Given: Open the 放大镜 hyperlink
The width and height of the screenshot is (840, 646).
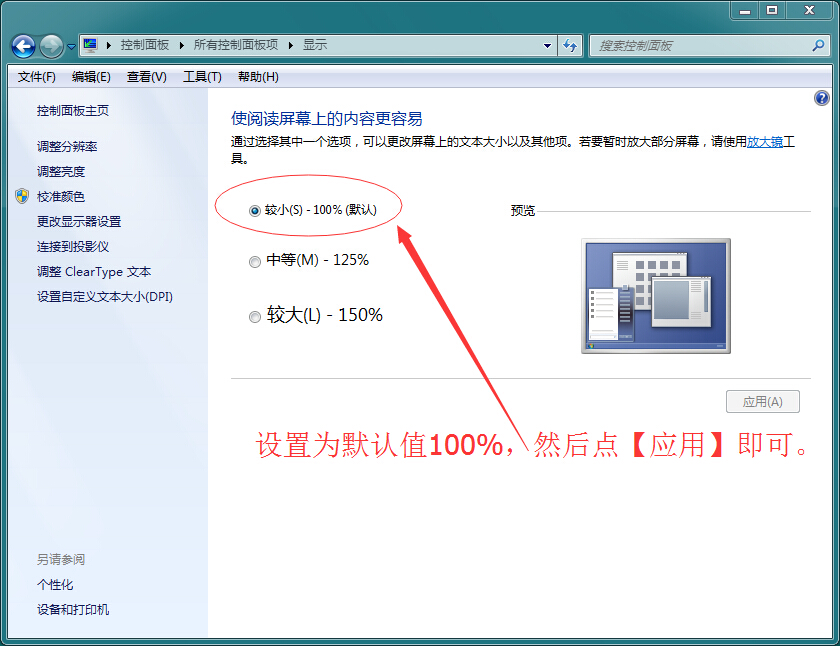Looking at the screenshot, I should (x=765, y=142).
